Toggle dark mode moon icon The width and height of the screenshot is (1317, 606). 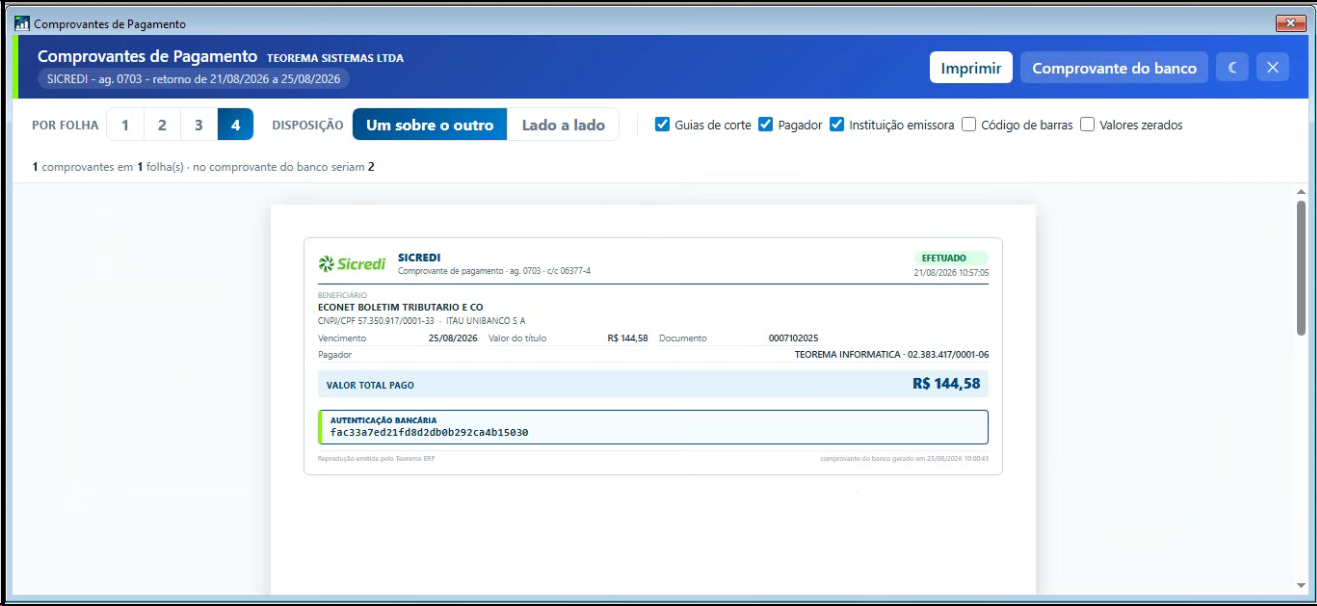(x=1233, y=68)
